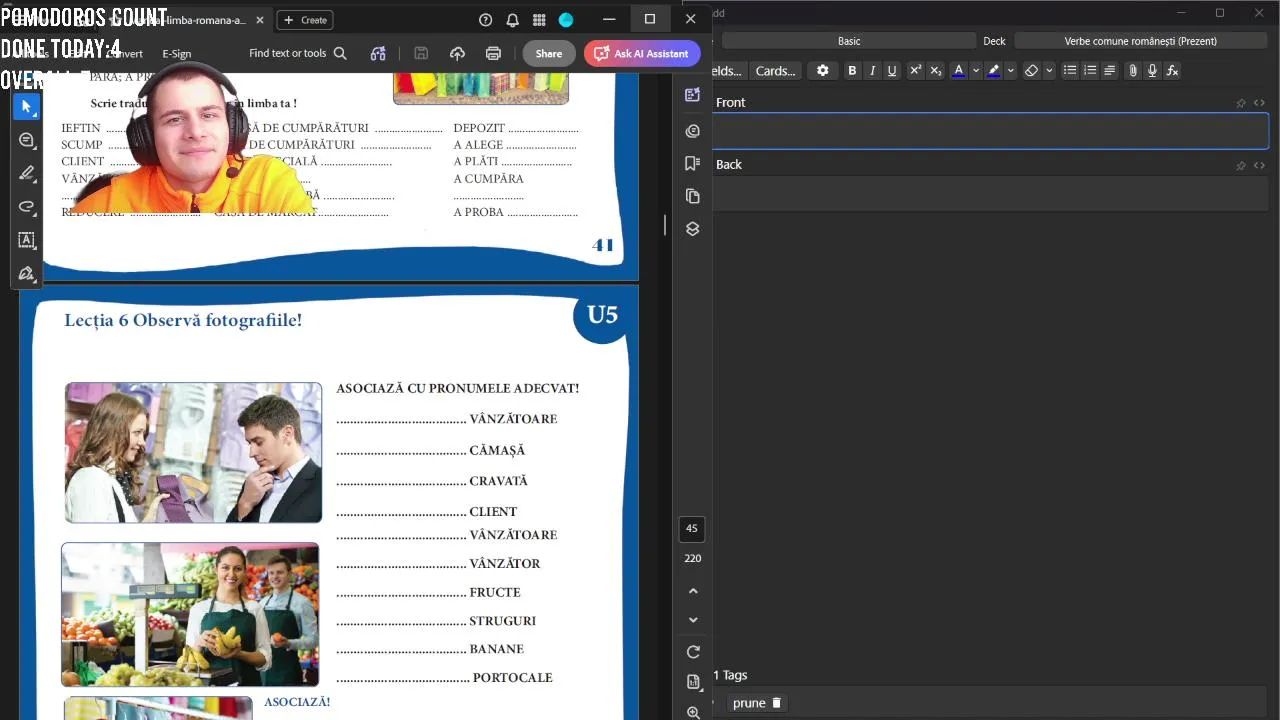This screenshot has width=1280, height=720.
Task: Open the bookmarks panel in right rail
Action: pos(693,163)
